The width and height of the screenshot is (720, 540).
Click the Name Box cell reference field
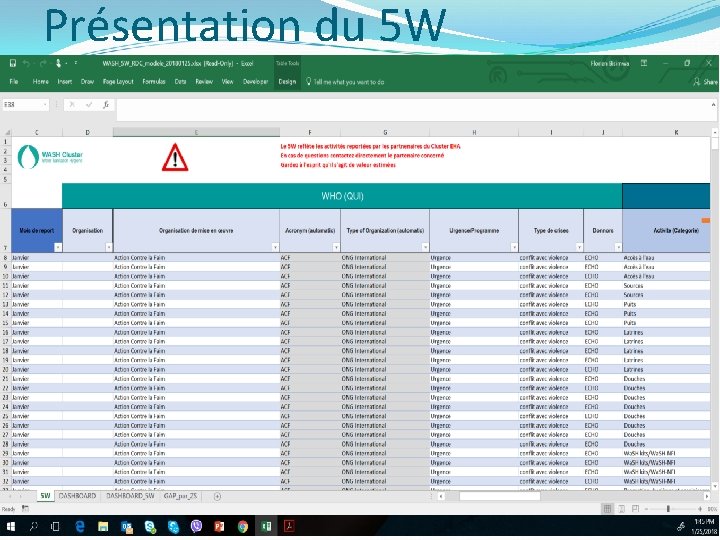pyautogui.click(x=22, y=105)
